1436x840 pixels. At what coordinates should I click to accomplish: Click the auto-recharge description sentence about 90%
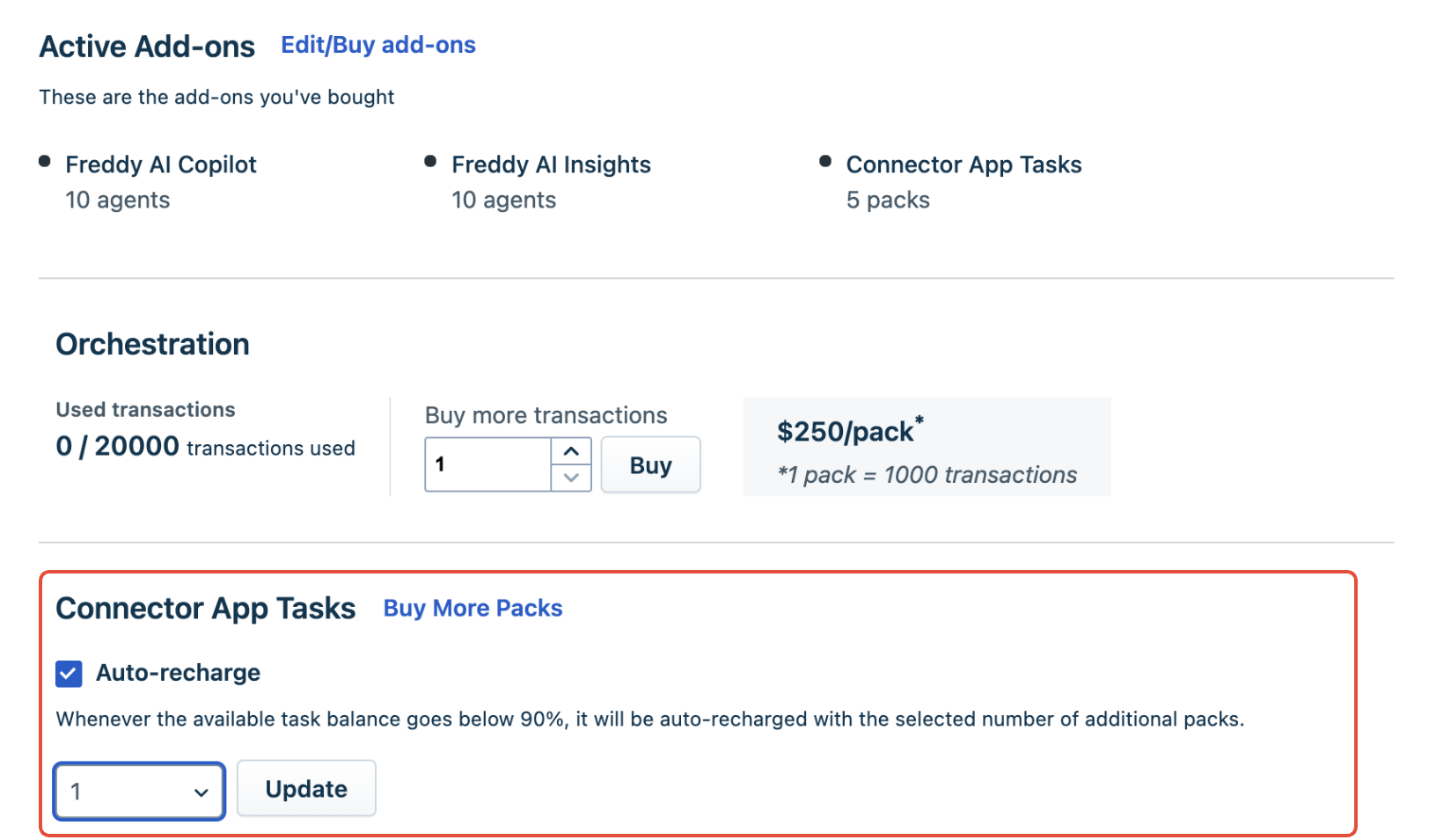click(649, 719)
